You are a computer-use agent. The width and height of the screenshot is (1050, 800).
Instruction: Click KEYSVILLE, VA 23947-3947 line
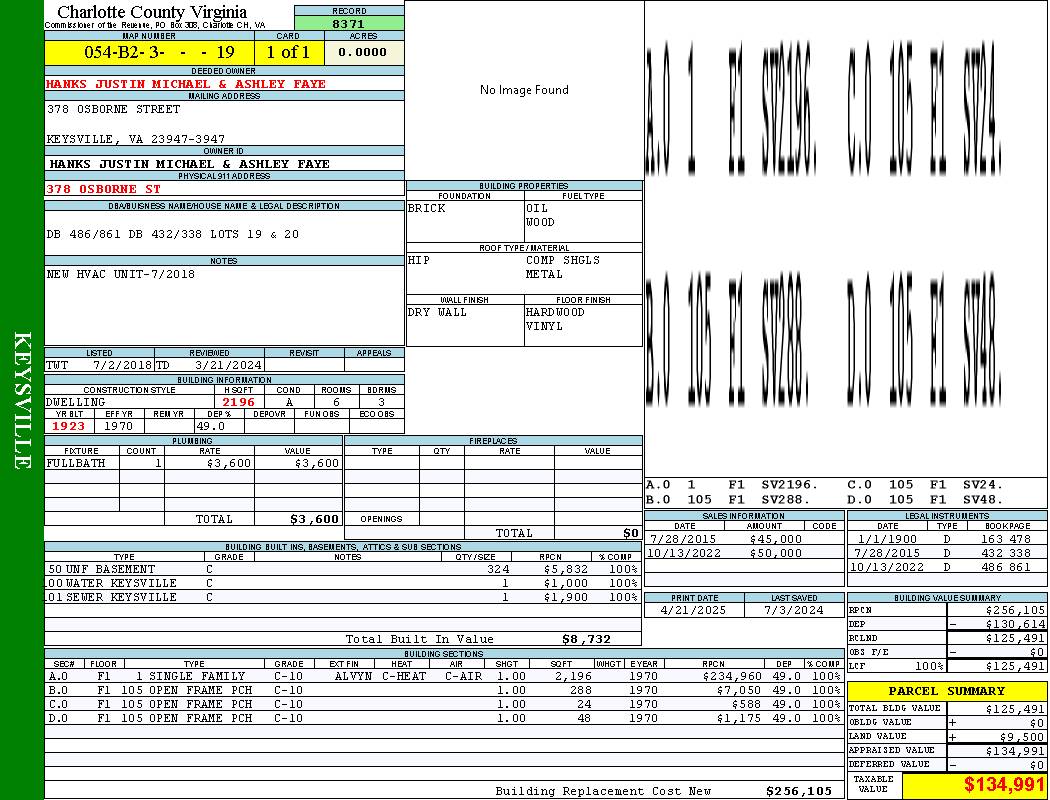(x=135, y=139)
